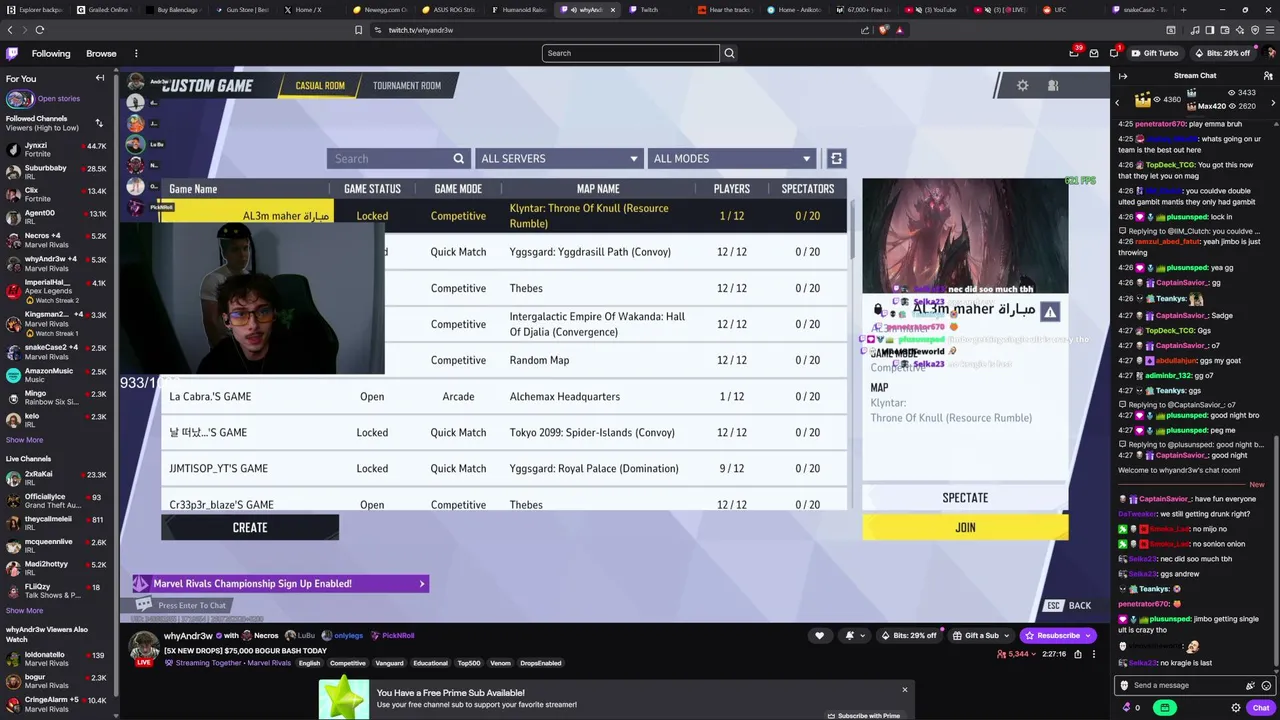Collapse the For You sidebar
Viewport: 1280px width, 720px height.
pos(100,78)
